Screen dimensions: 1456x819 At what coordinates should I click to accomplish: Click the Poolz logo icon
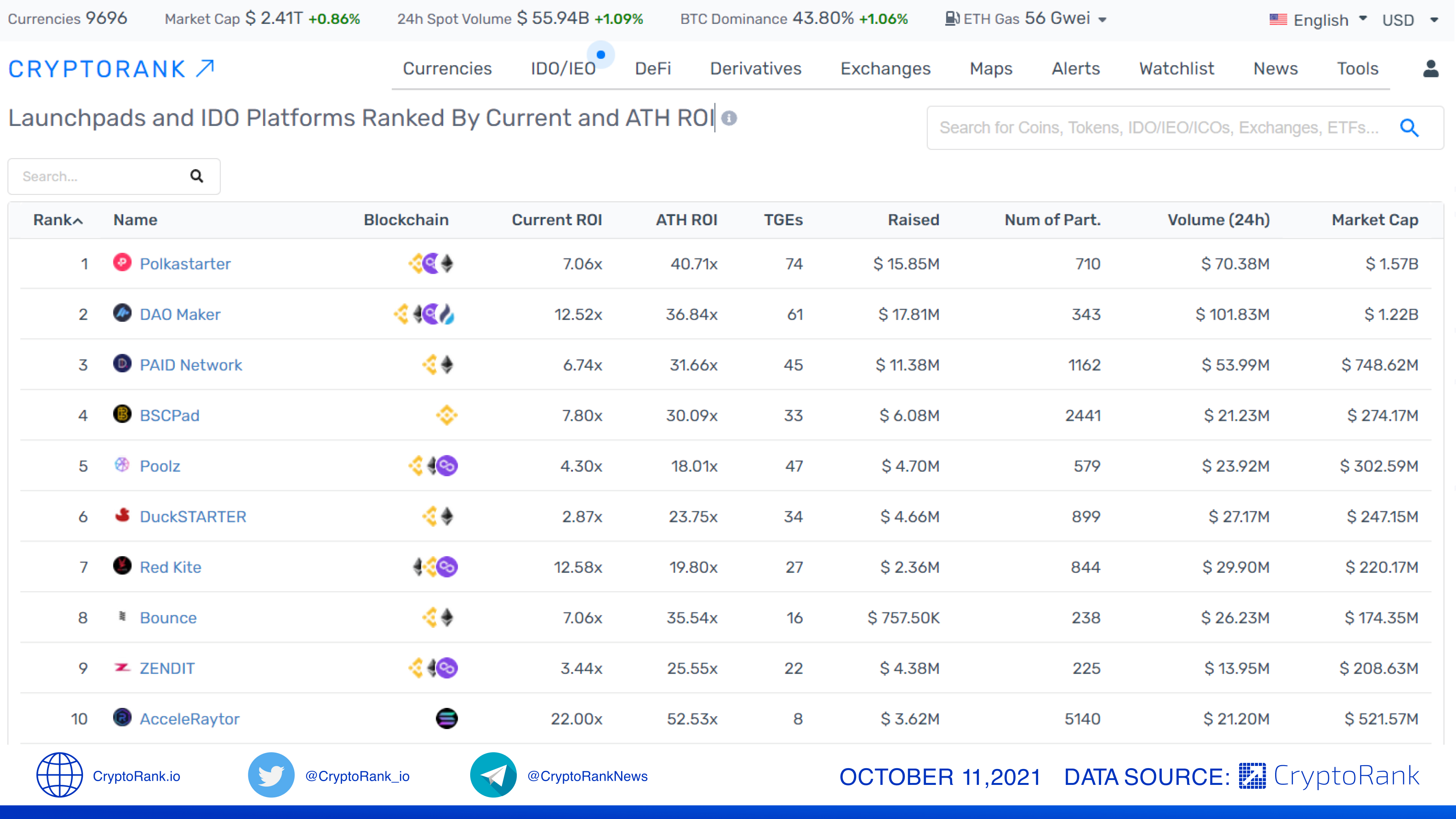tap(122, 464)
